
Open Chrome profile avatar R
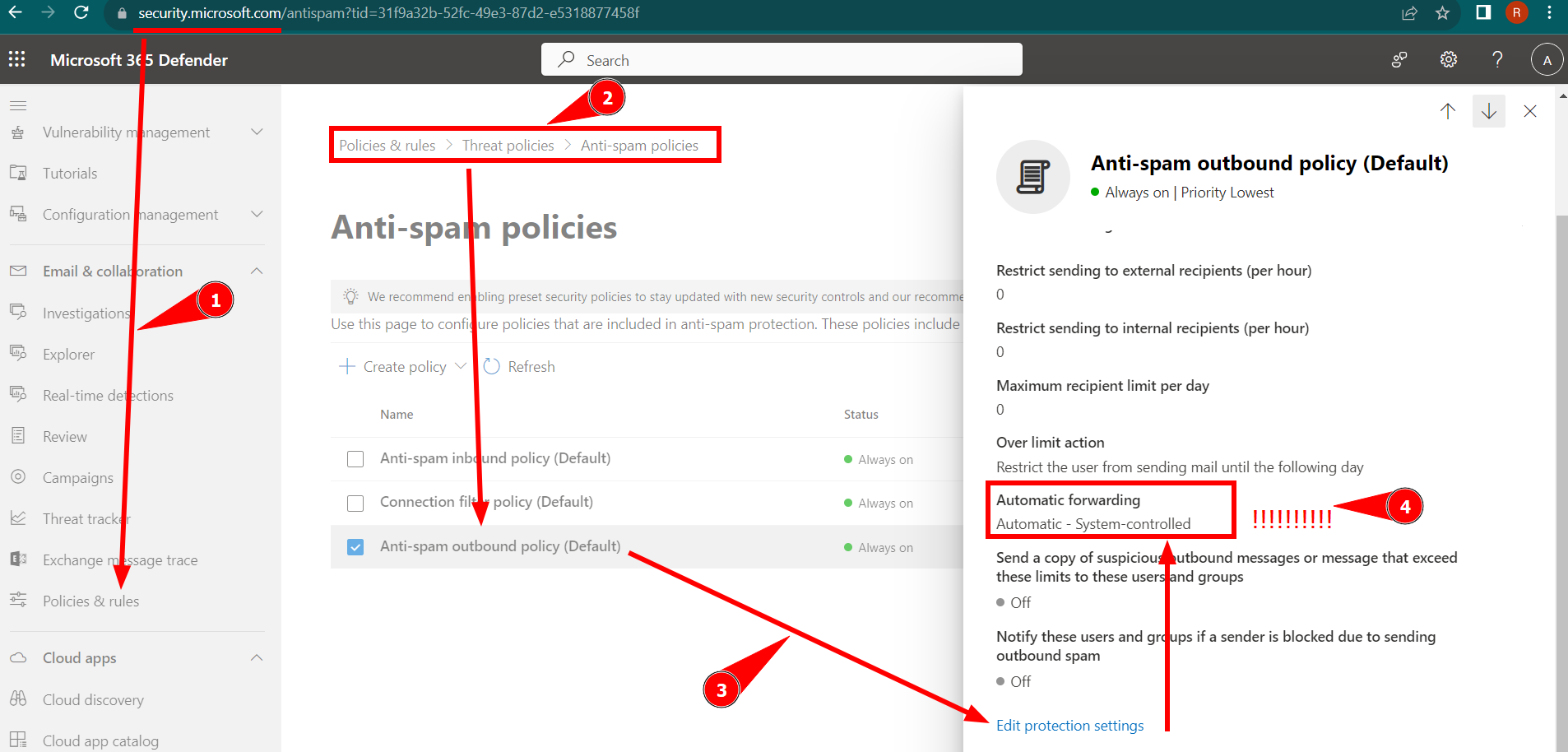pyautogui.click(x=1517, y=12)
